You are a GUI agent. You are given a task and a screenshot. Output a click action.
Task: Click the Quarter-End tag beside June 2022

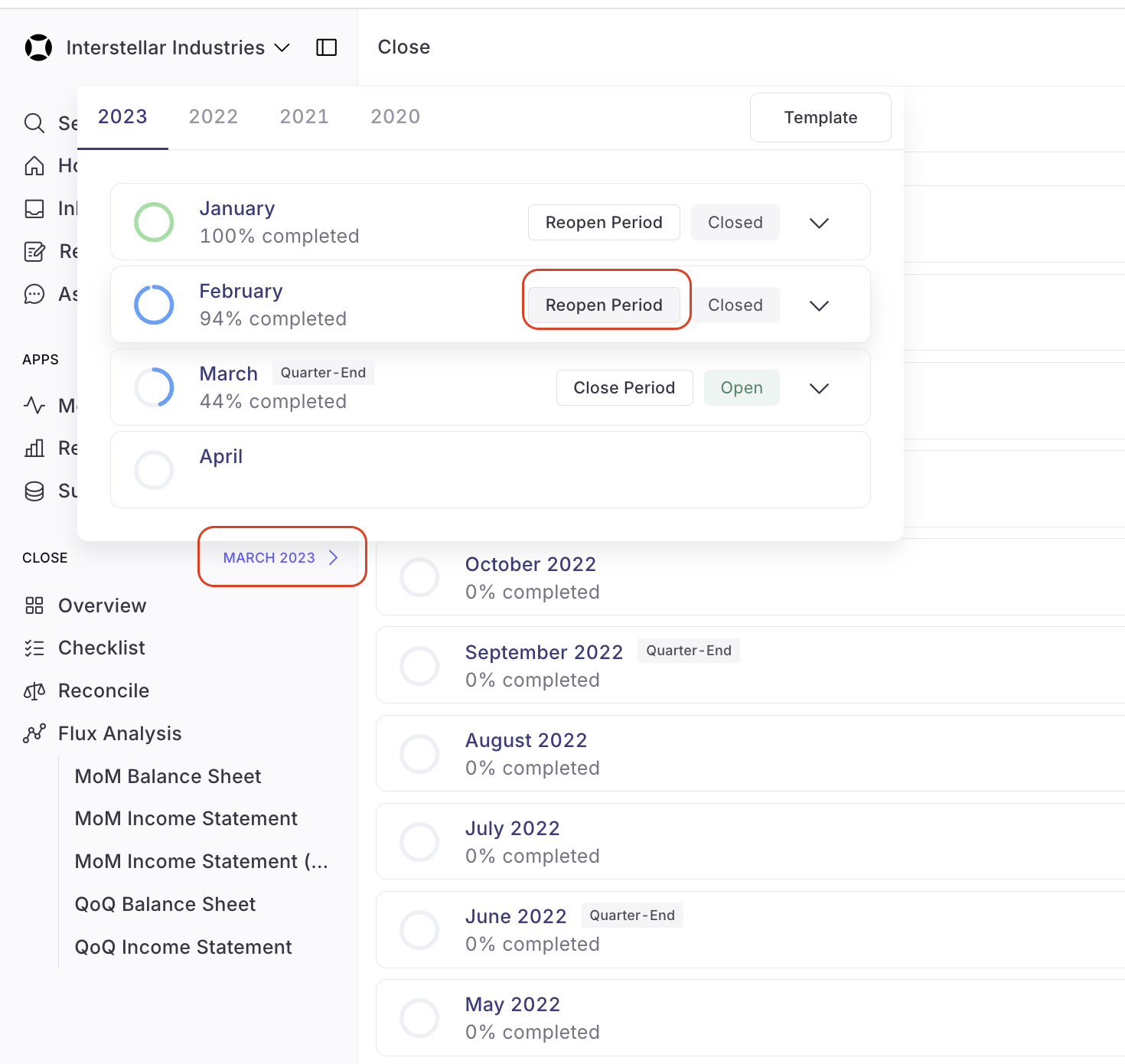[632, 915]
